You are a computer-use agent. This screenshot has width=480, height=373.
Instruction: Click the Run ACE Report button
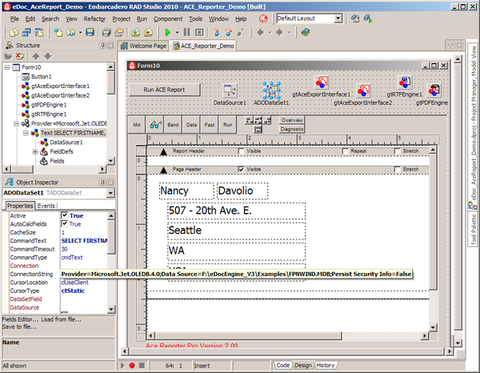click(x=164, y=90)
